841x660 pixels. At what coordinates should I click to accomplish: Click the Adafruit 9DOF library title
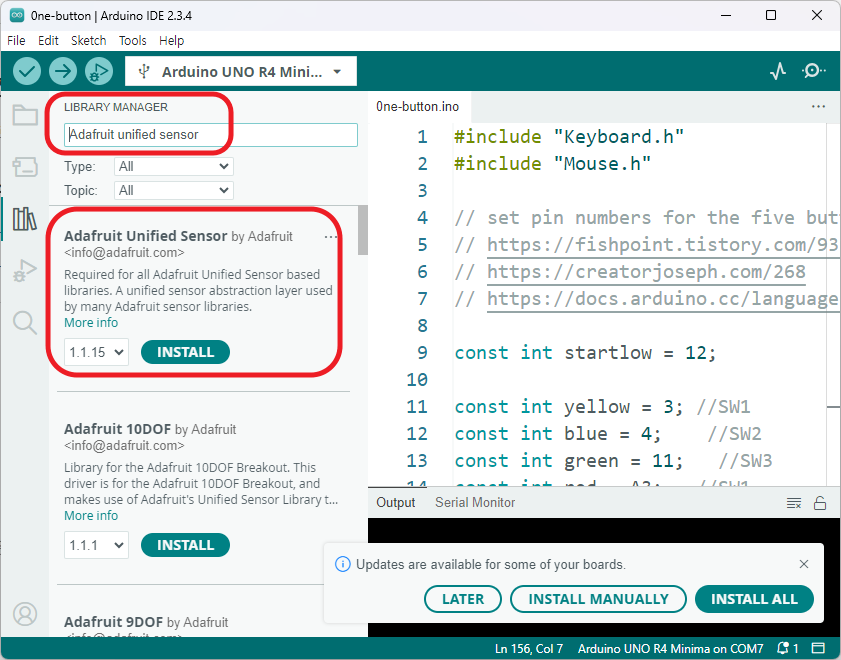[x=113, y=622]
